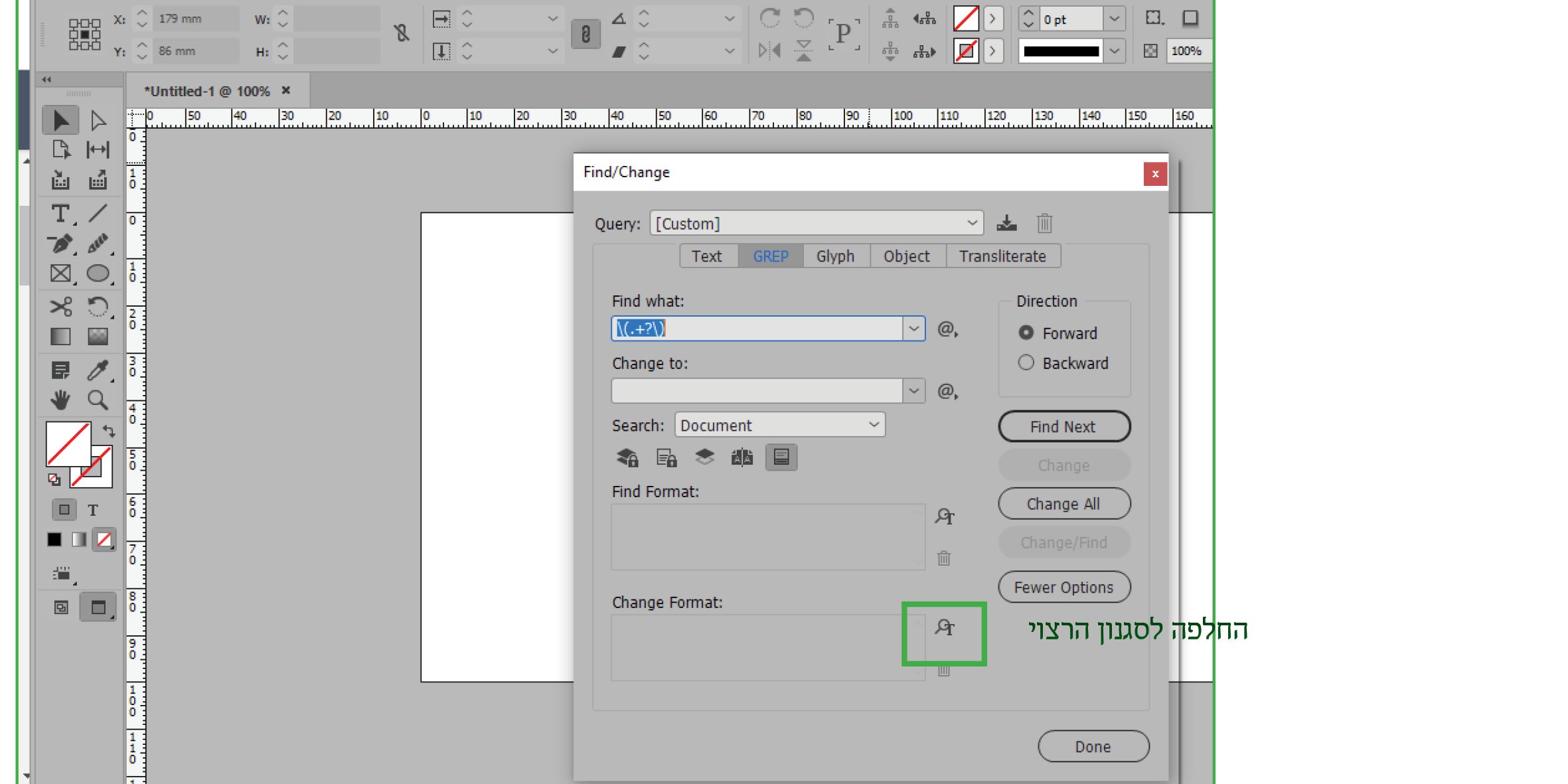Select Forward direction radio button
This screenshot has height=784, width=1568.
[x=1026, y=333]
